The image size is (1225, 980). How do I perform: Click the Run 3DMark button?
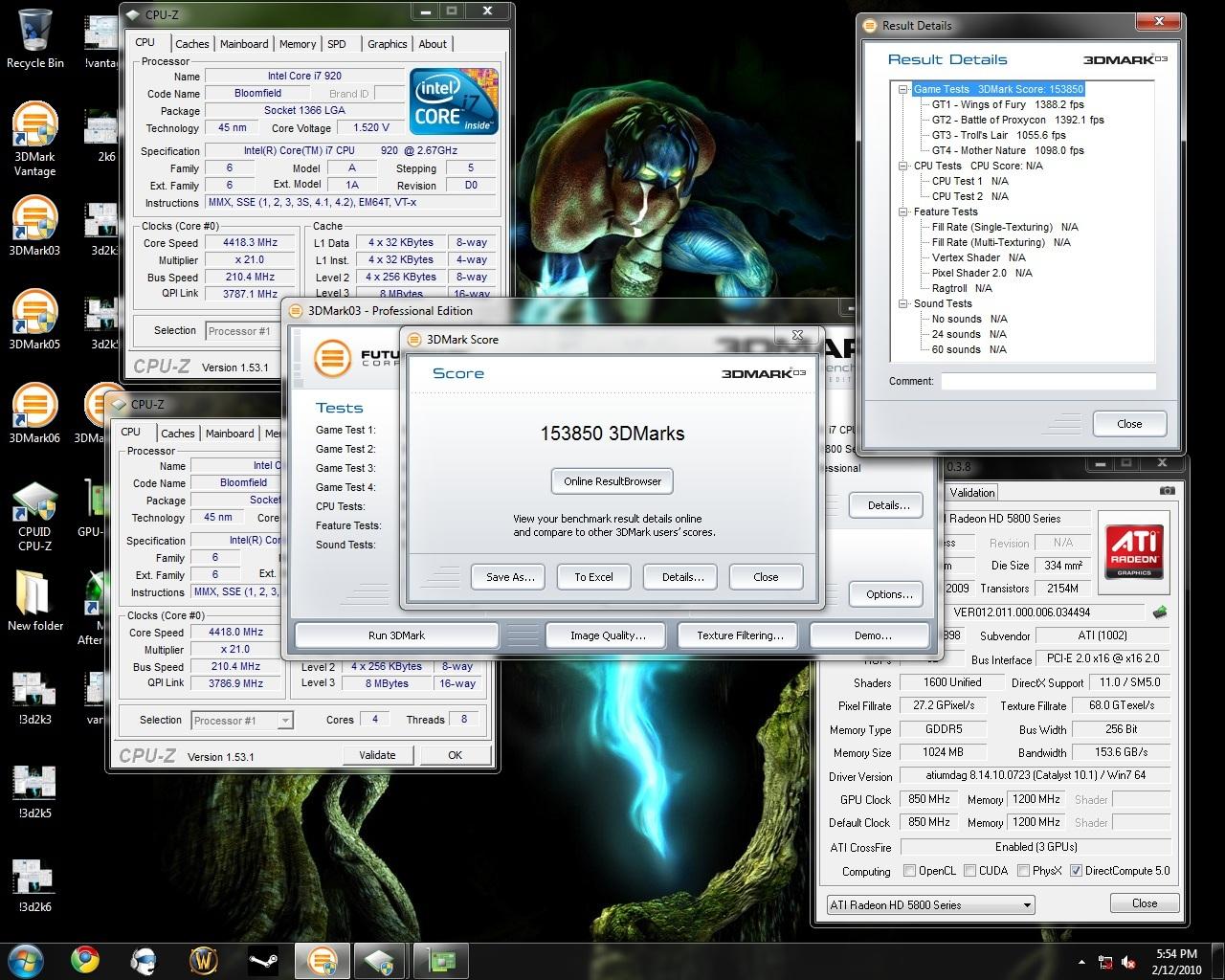click(396, 635)
